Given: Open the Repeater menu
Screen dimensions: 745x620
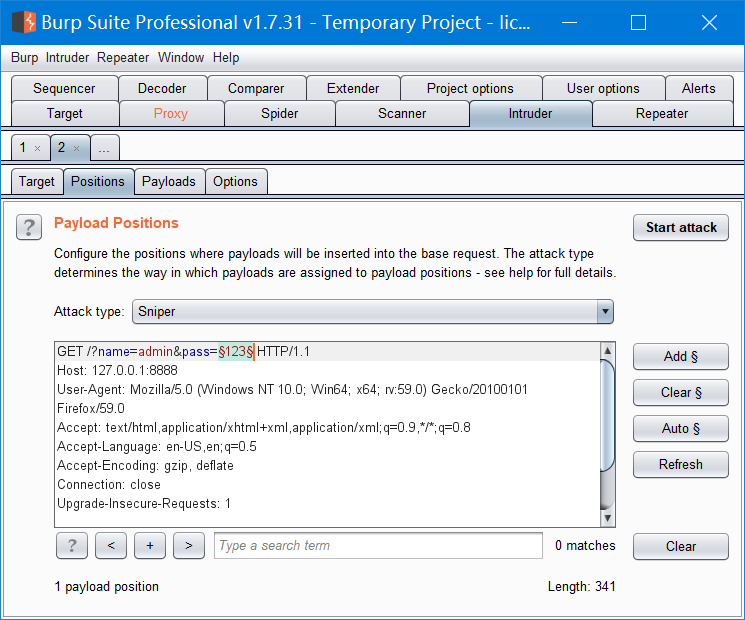Looking at the screenshot, I should (x=123, y=57).
